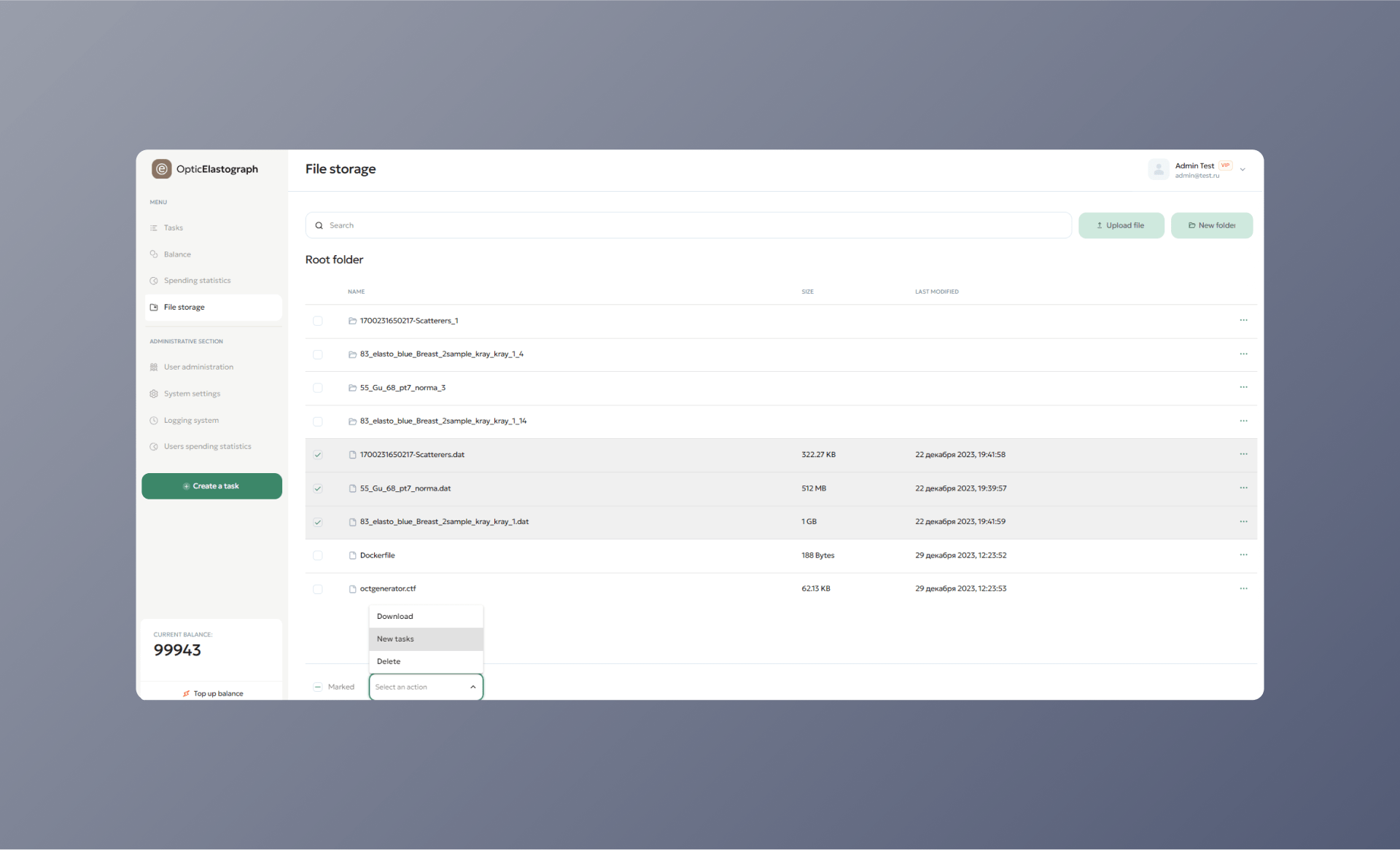This screenshot has width=1400, height=850.
Task: Toggle the Marked select-all checkbox
Action: pyautogui.click(x=318, y=687)
